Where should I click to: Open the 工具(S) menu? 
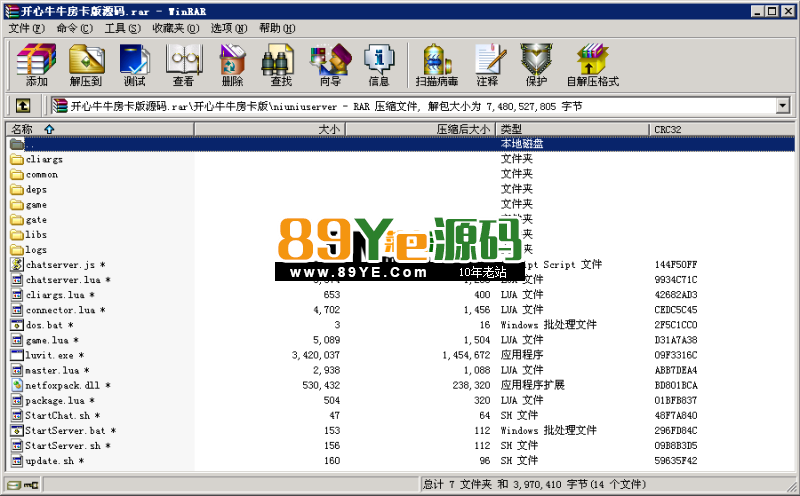(x=122, y=28)
